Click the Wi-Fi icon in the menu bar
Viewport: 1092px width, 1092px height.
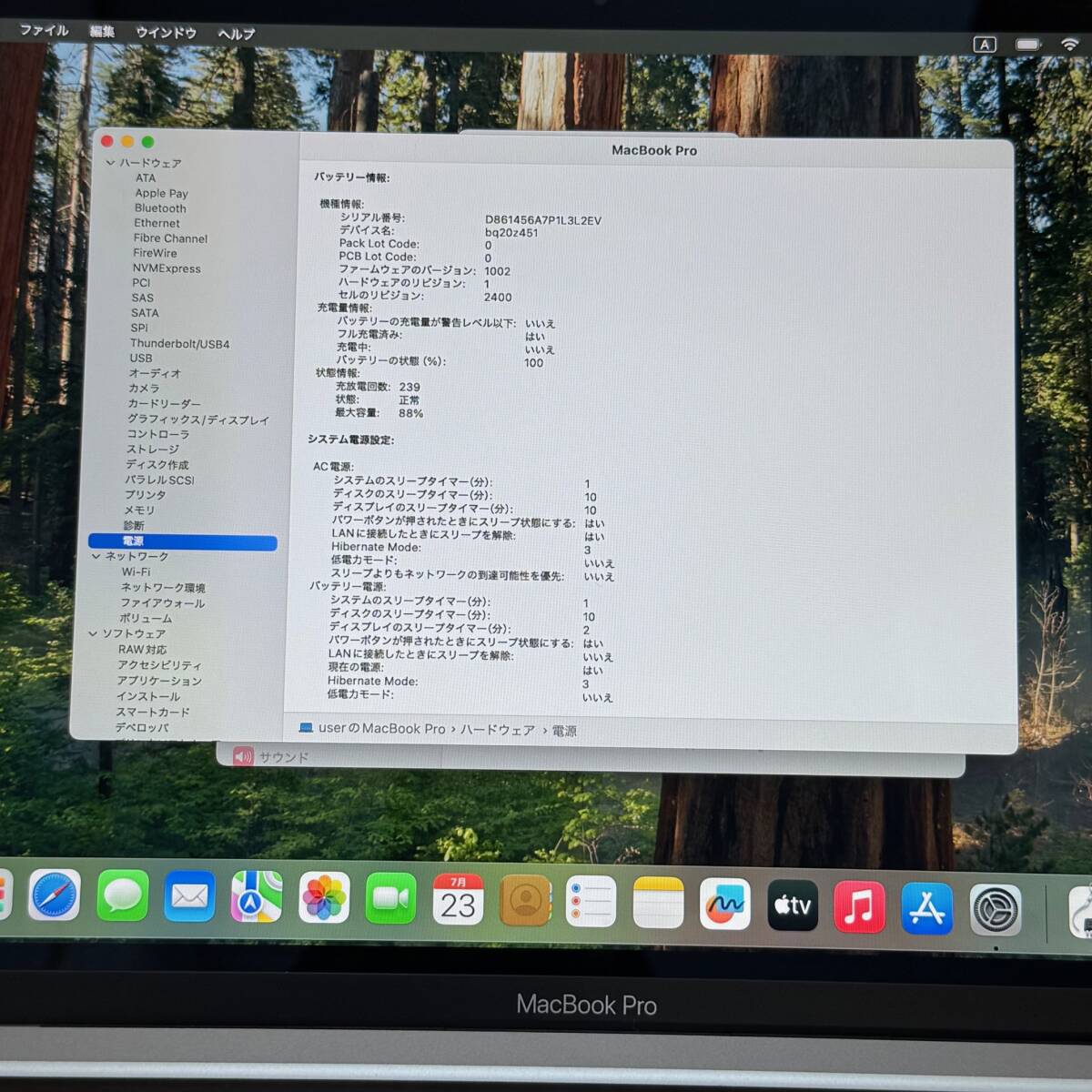point(1070,44)
